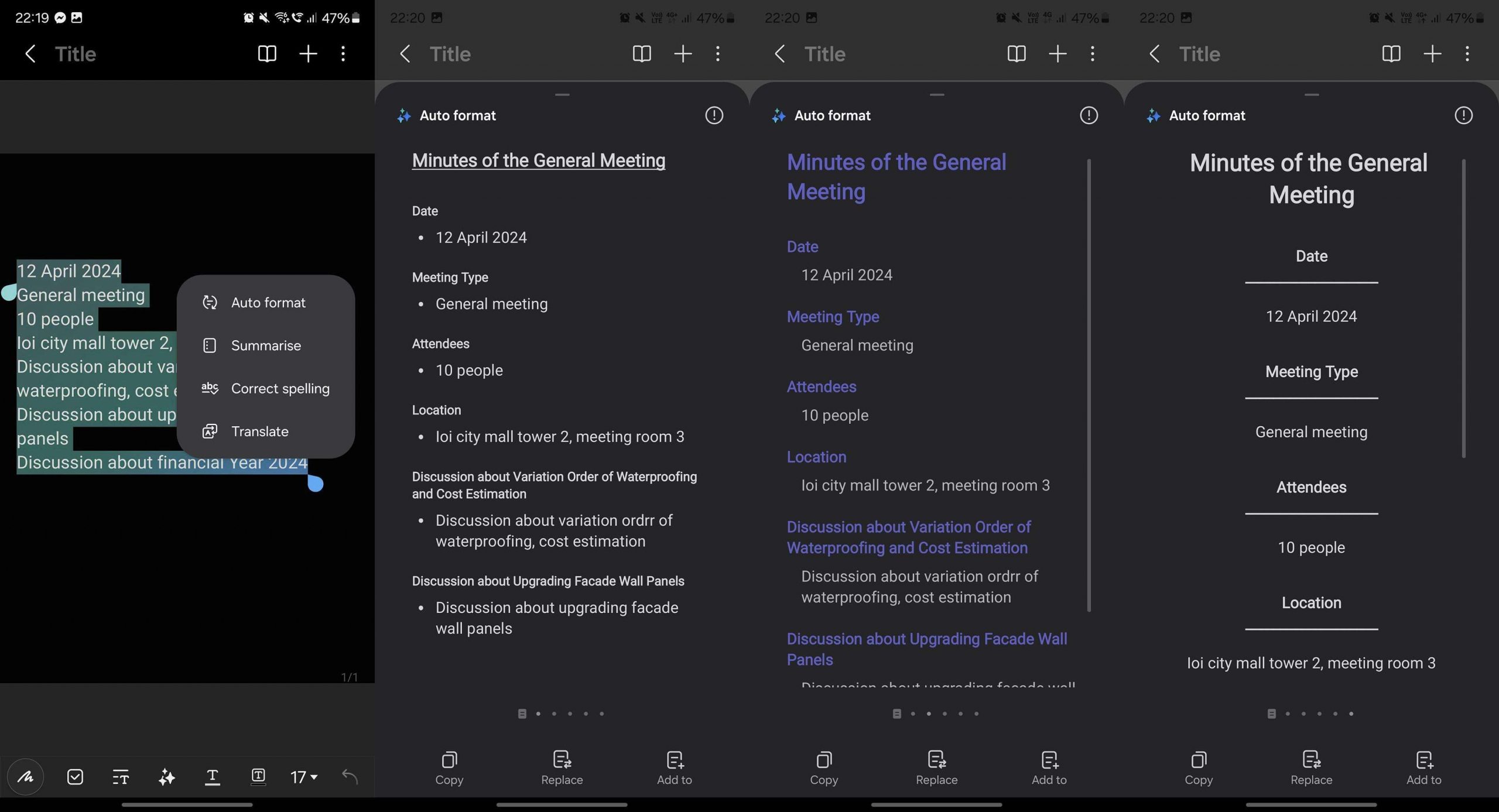Select the Summarise option in menu

(265, 345)
